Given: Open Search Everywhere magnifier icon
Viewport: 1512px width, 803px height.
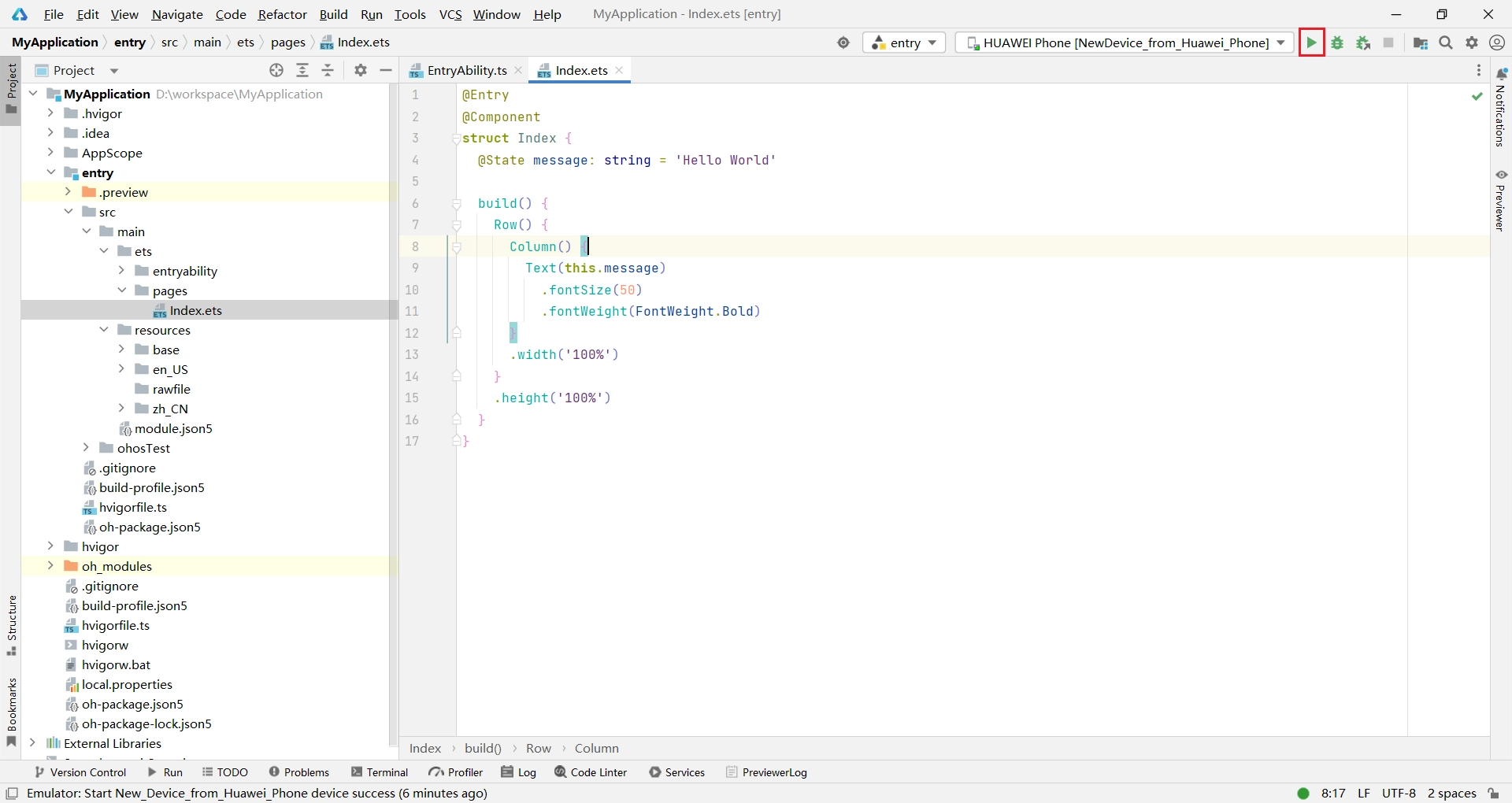Looking at the screenshot, I should [1446, 43].
